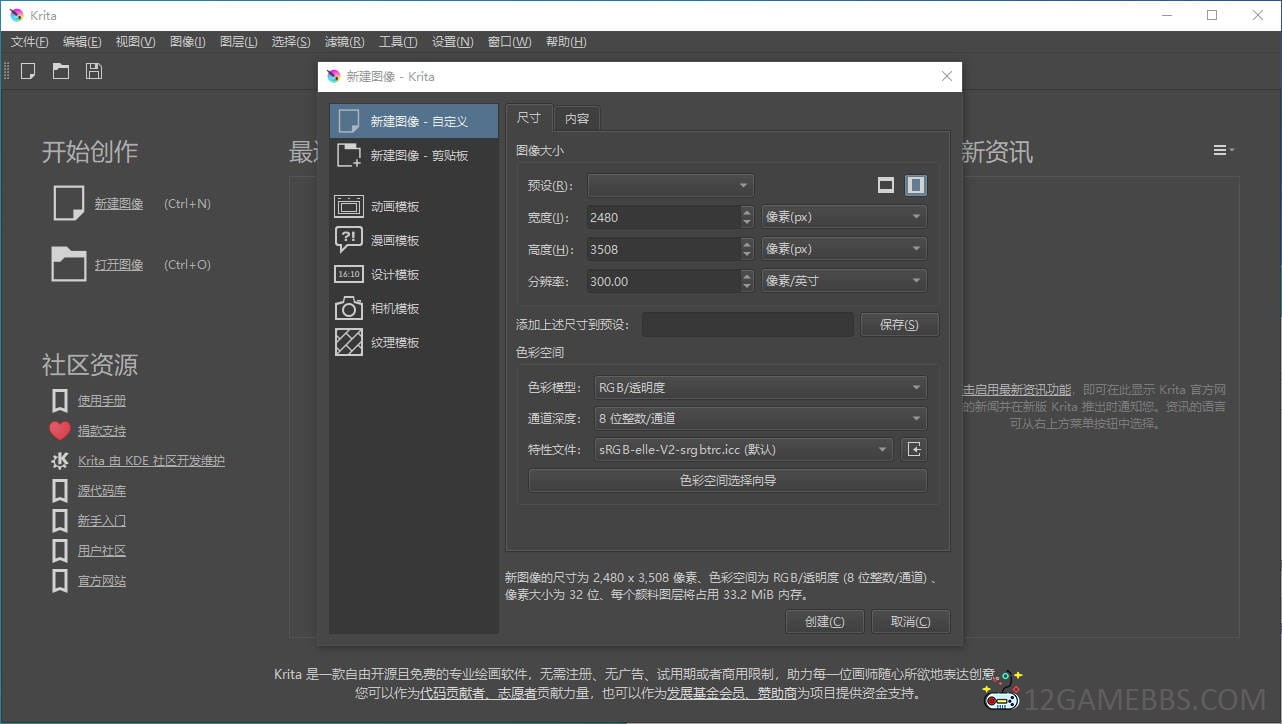
Task: Click 打开图像 folder icon on welcome screen
Action: [x=69, y=264]
